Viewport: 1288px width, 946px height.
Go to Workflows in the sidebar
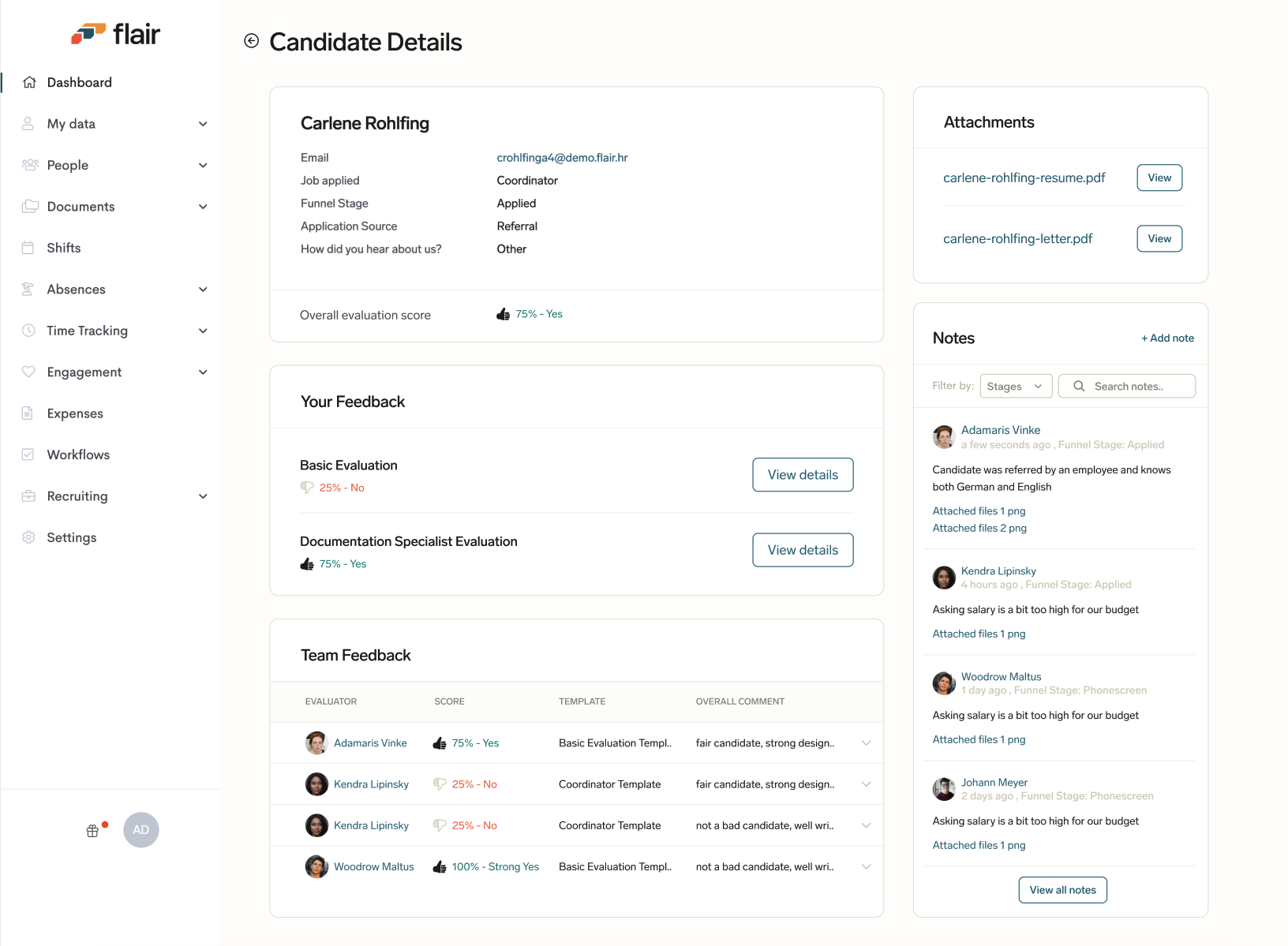click(78, 454)
